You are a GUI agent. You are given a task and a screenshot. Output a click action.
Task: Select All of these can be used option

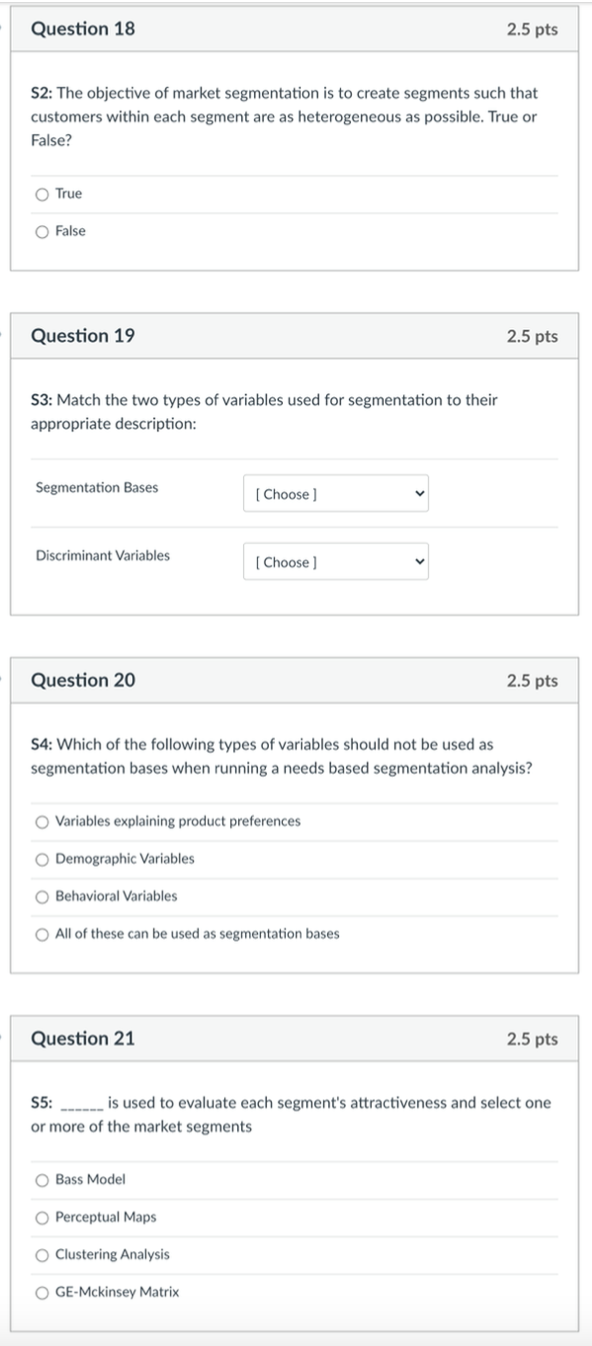(x=40, y=934)
